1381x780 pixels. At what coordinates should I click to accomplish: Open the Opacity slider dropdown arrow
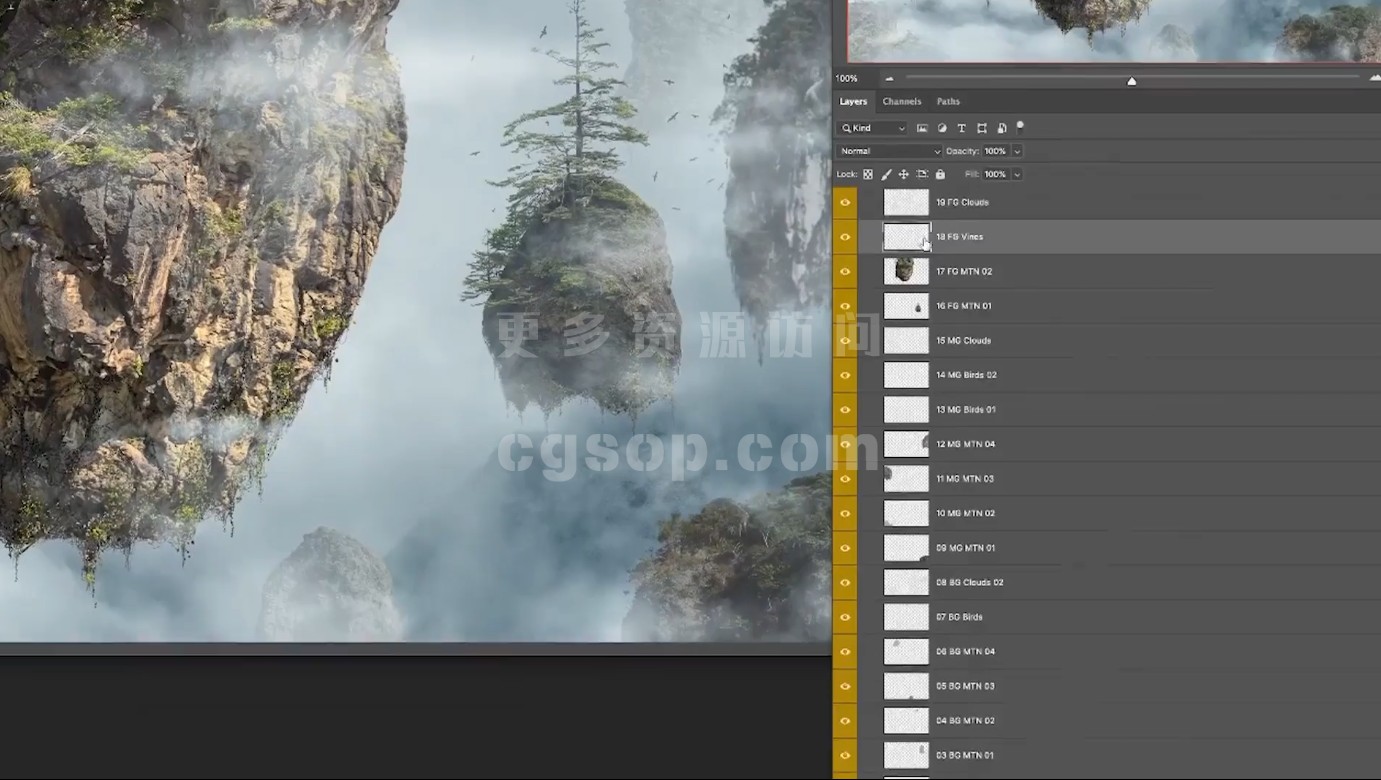1017,151
